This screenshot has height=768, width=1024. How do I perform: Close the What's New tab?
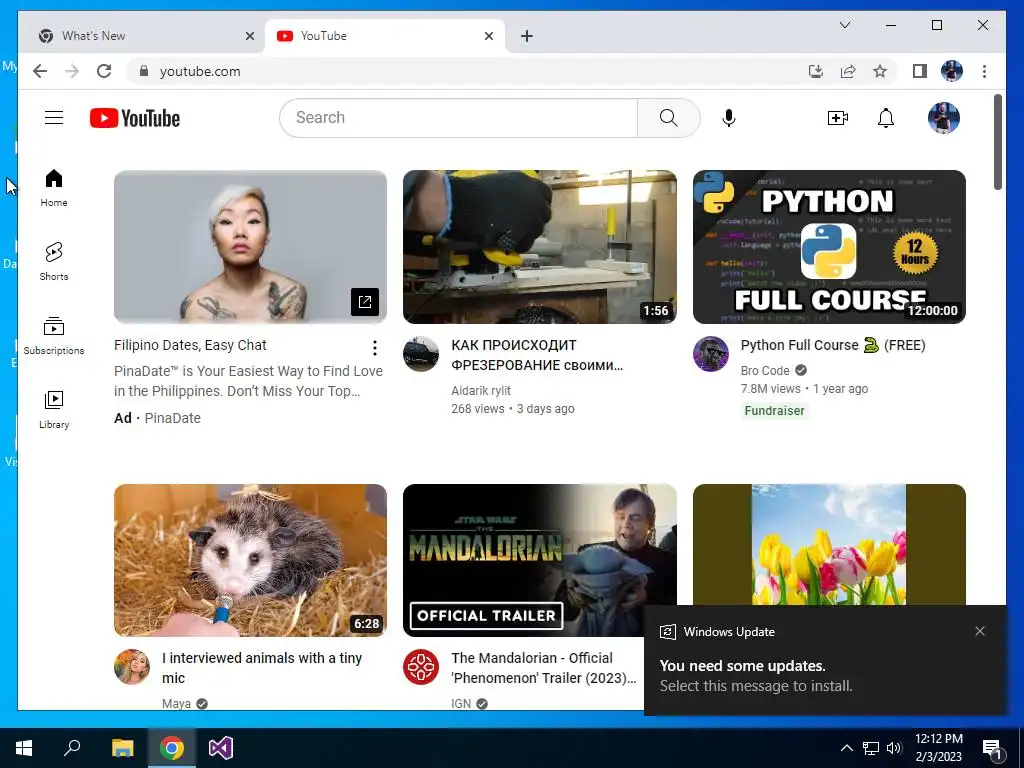point(249,36)
